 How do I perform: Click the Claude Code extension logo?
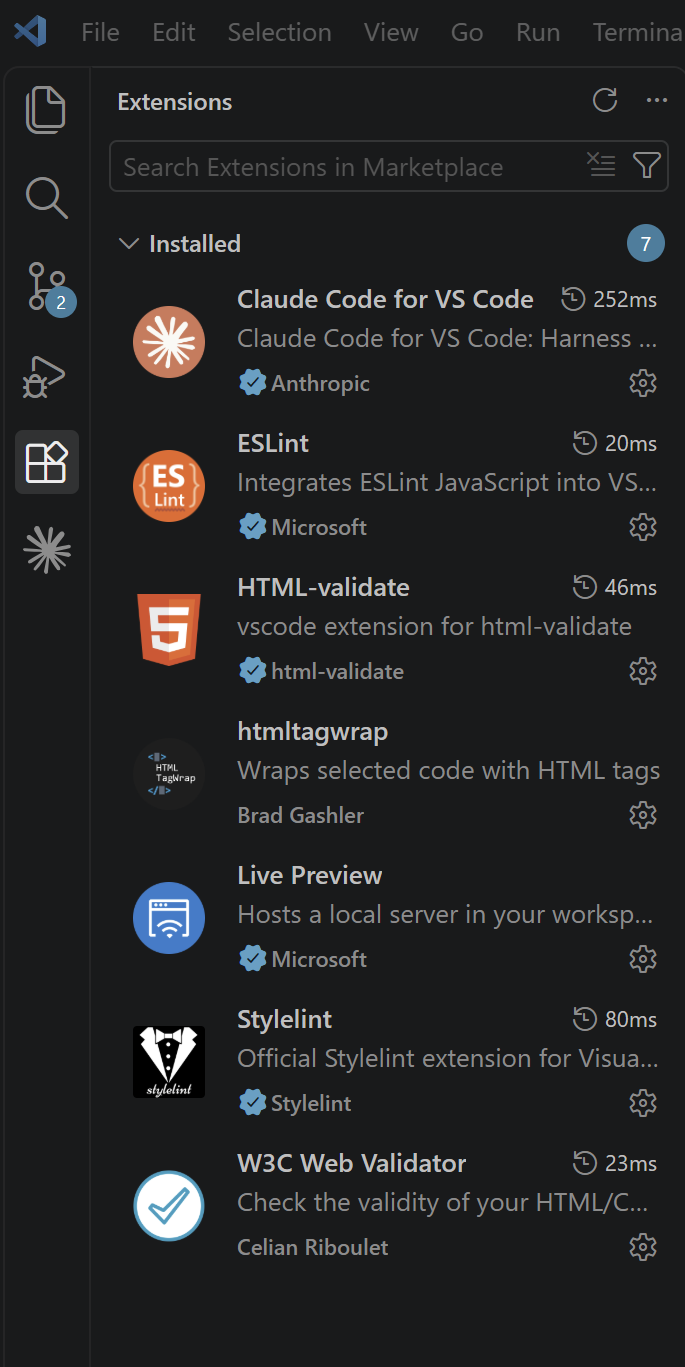(169, 342)
